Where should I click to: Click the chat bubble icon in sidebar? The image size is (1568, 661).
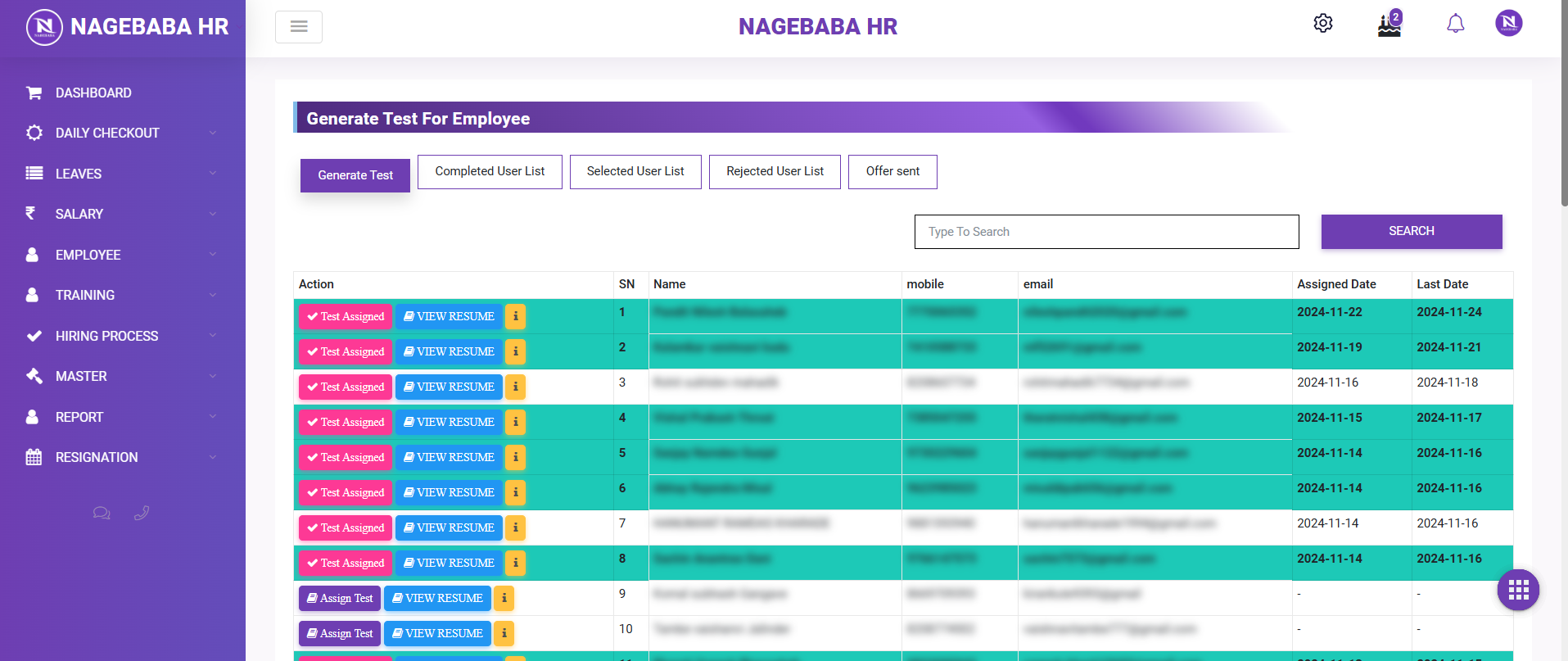[102, 514]
